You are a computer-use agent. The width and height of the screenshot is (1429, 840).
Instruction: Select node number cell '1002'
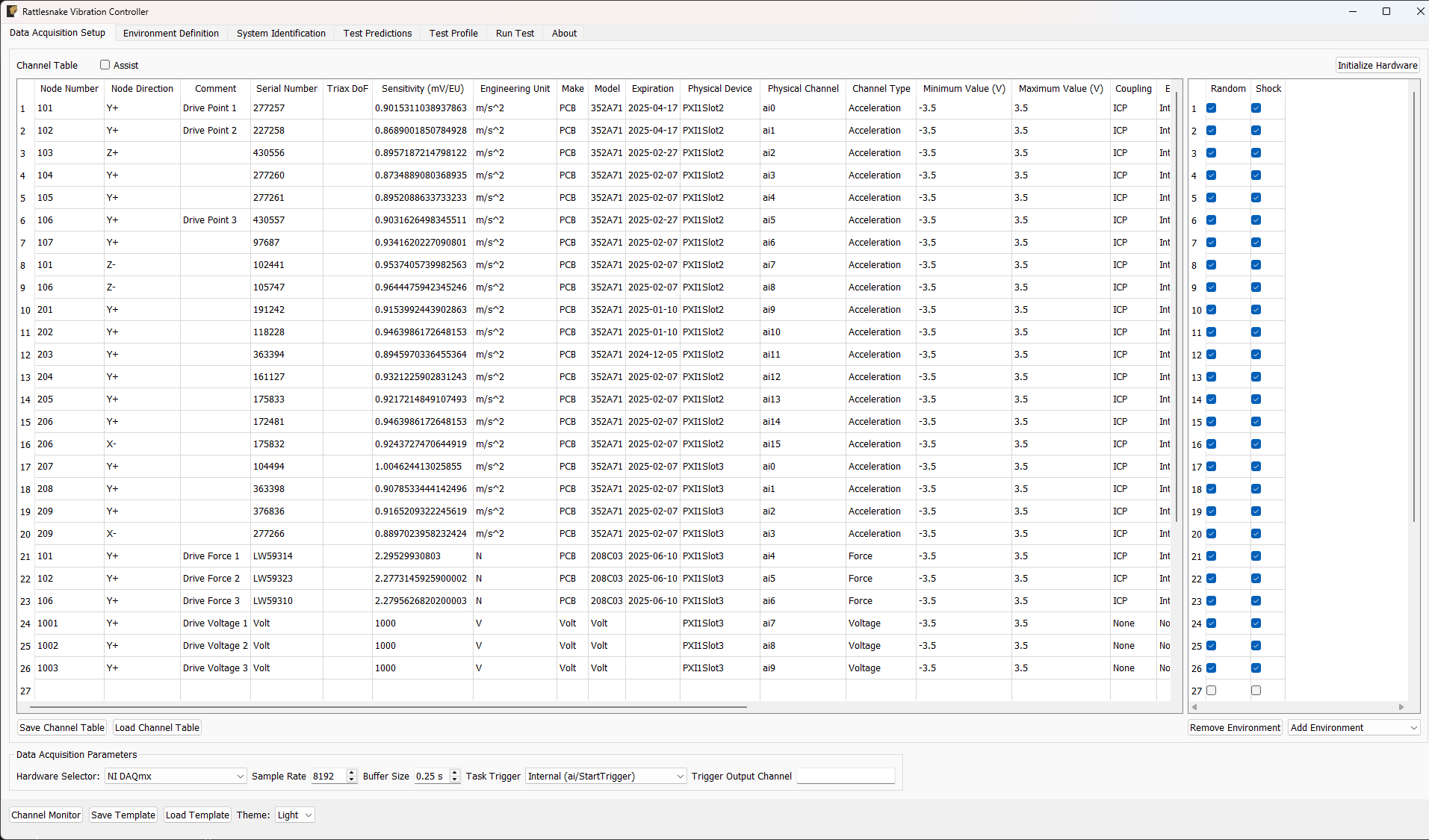tap(69, 646)
